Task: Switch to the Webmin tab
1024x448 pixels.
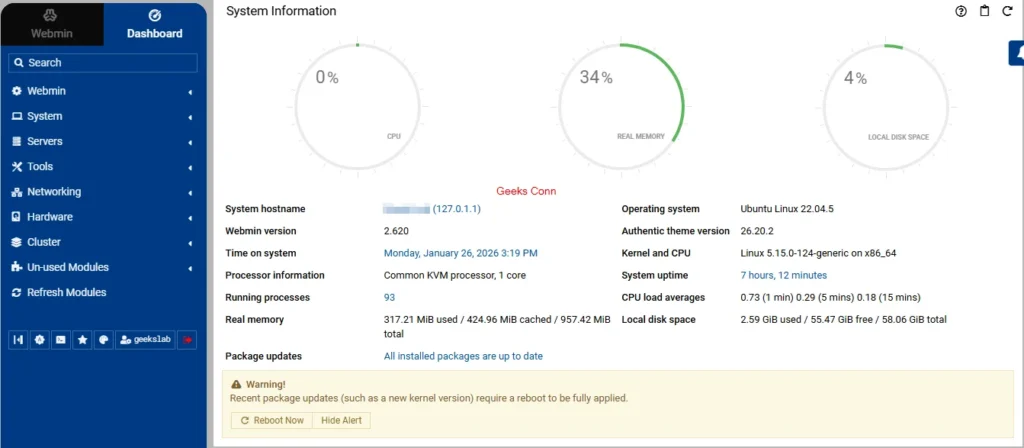Action: pos(52,25)
